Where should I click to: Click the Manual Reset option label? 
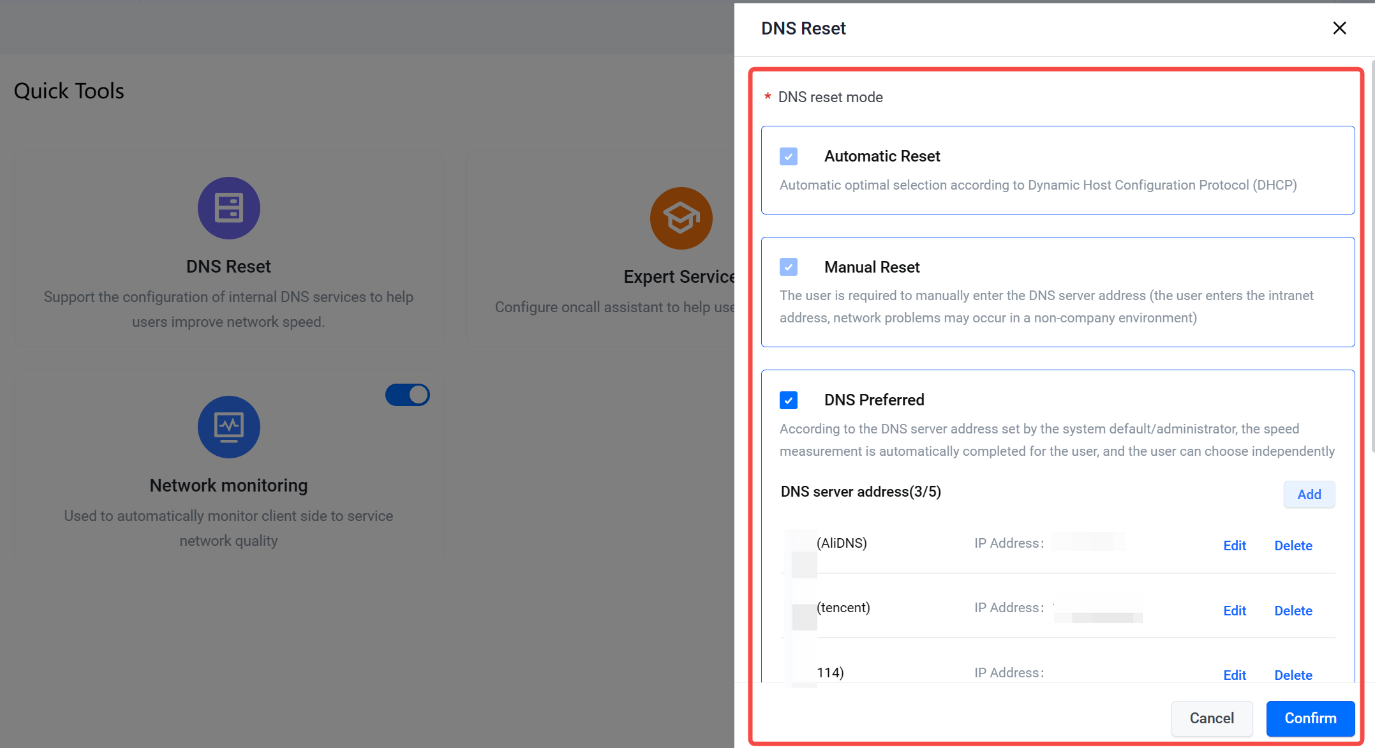pyautogui.click(x=872, y=267)
